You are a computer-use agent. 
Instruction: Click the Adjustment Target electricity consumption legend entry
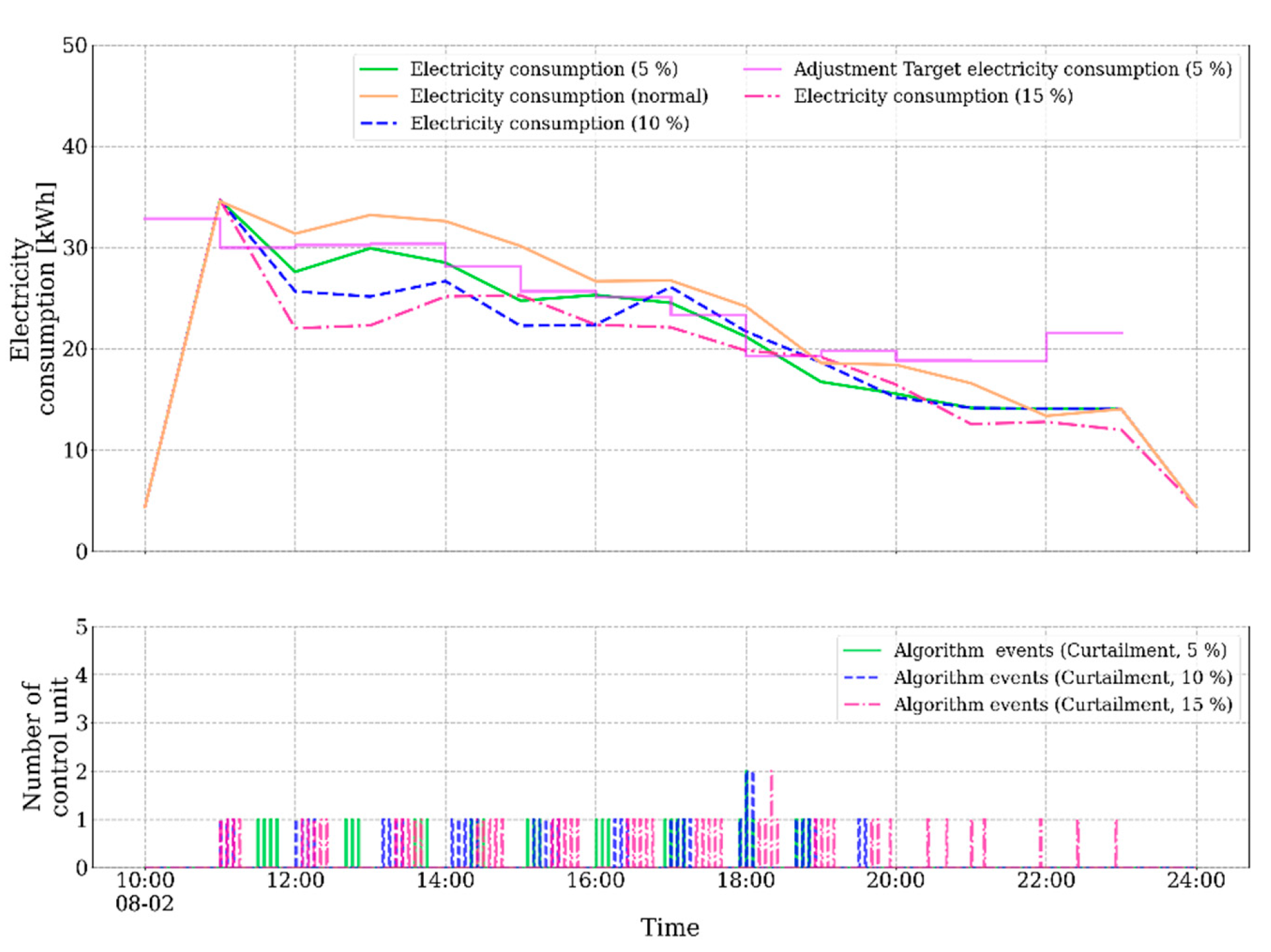(x=1012, y=69)
